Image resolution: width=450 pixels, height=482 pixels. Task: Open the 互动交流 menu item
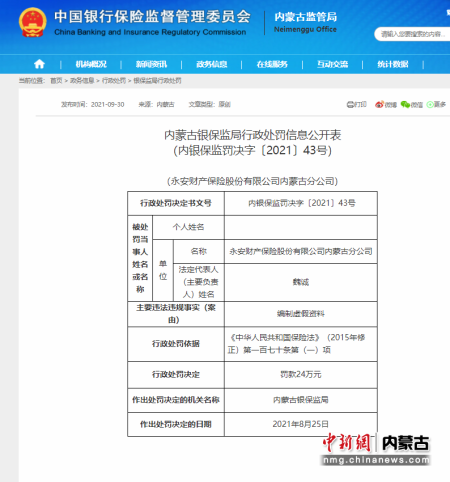coord(332,64)
